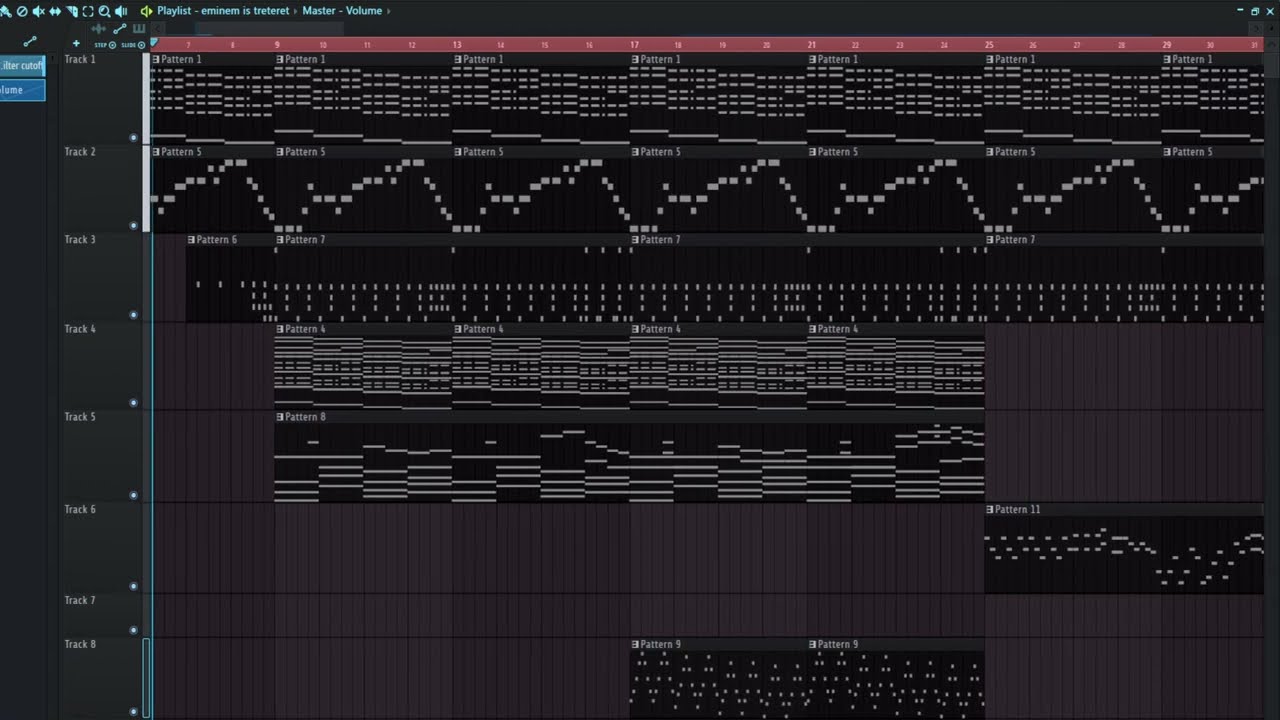Expand the arrow after 'Playlist - eminem is treteret'
This screenshot has width=1280, height=720.
[295, 11]
